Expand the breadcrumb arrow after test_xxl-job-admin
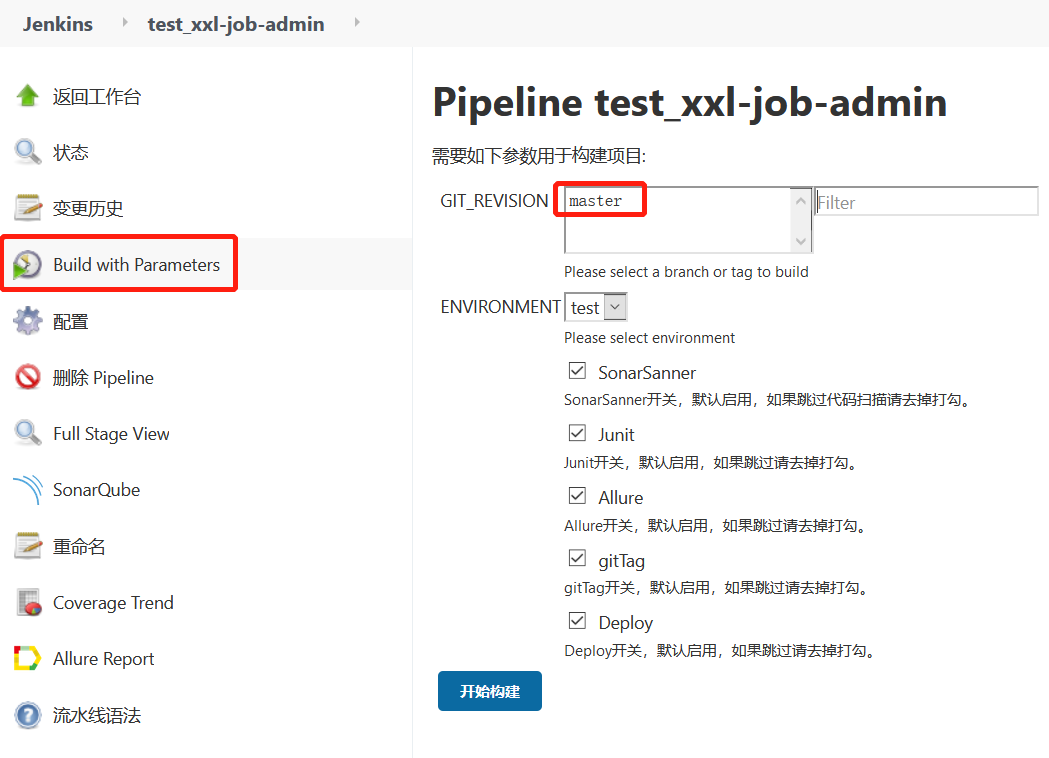 (357, 23)
